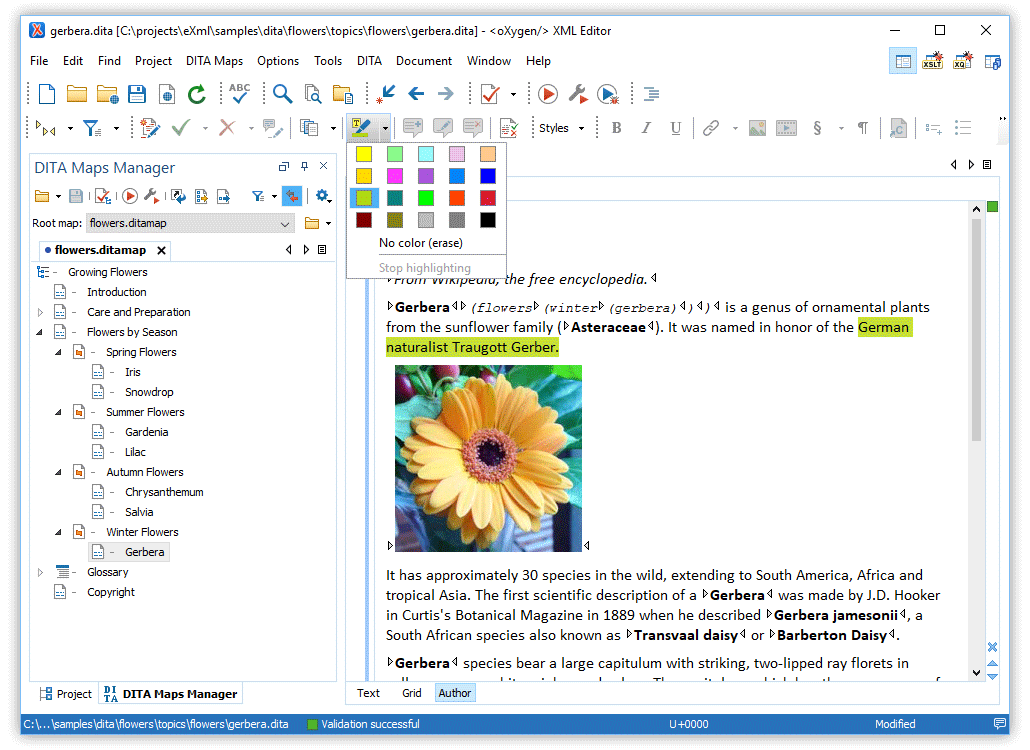Click the Find in Files icon
This screenshot has width=1030, height=750.
[313, 94]
